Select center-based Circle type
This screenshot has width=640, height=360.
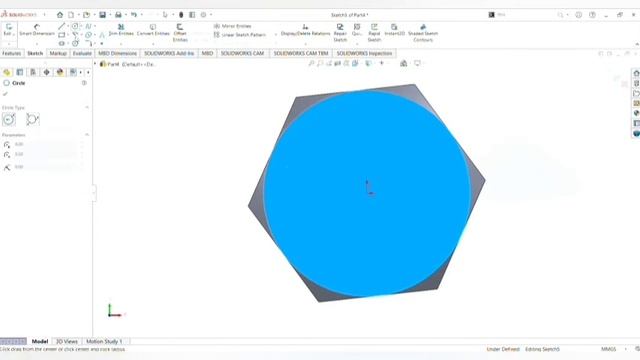(x=9, y=119)
